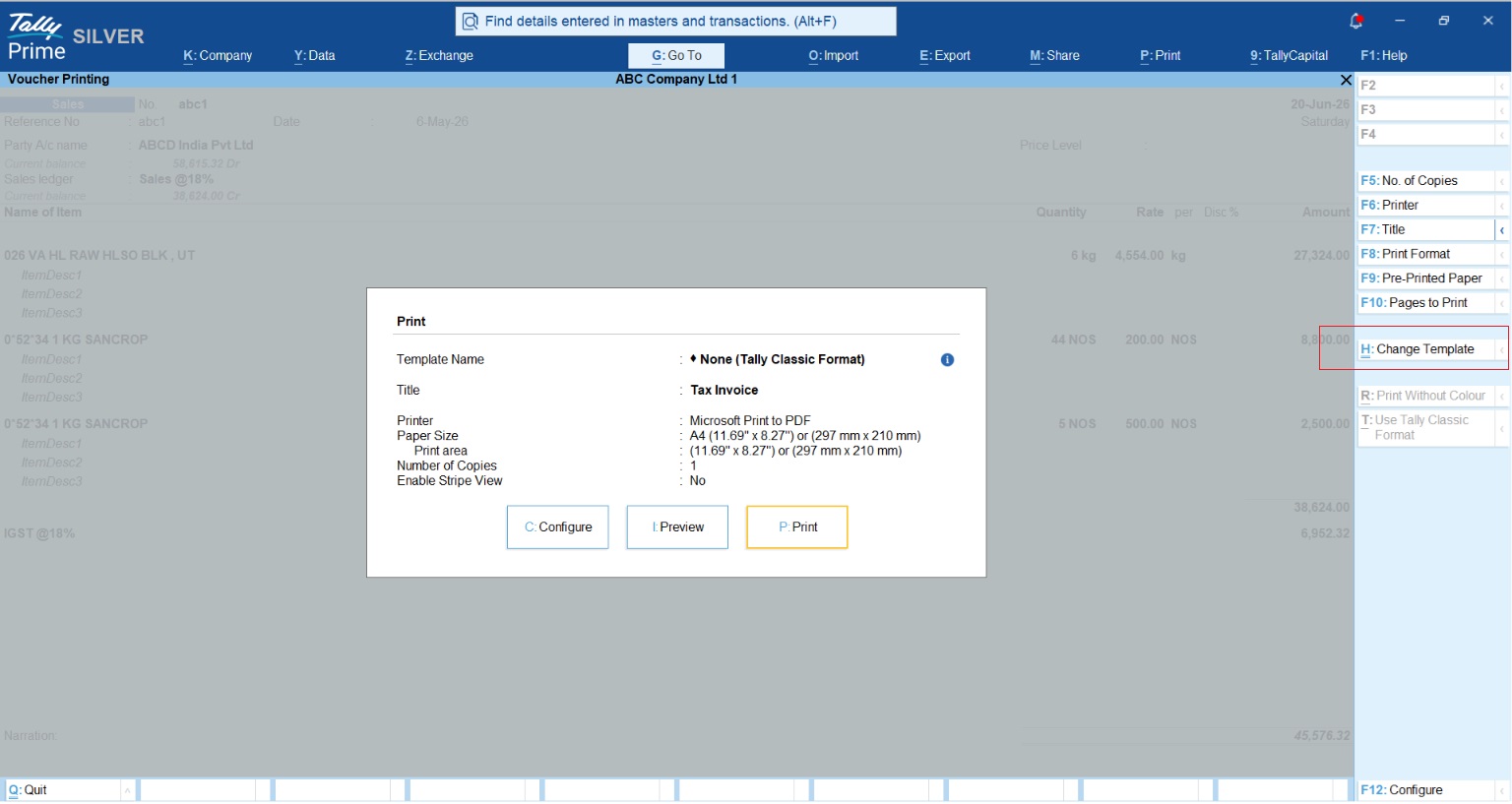The height and width of the screenshot is (804, 1512).
Task: Restore the application window
Action: 1444,21
